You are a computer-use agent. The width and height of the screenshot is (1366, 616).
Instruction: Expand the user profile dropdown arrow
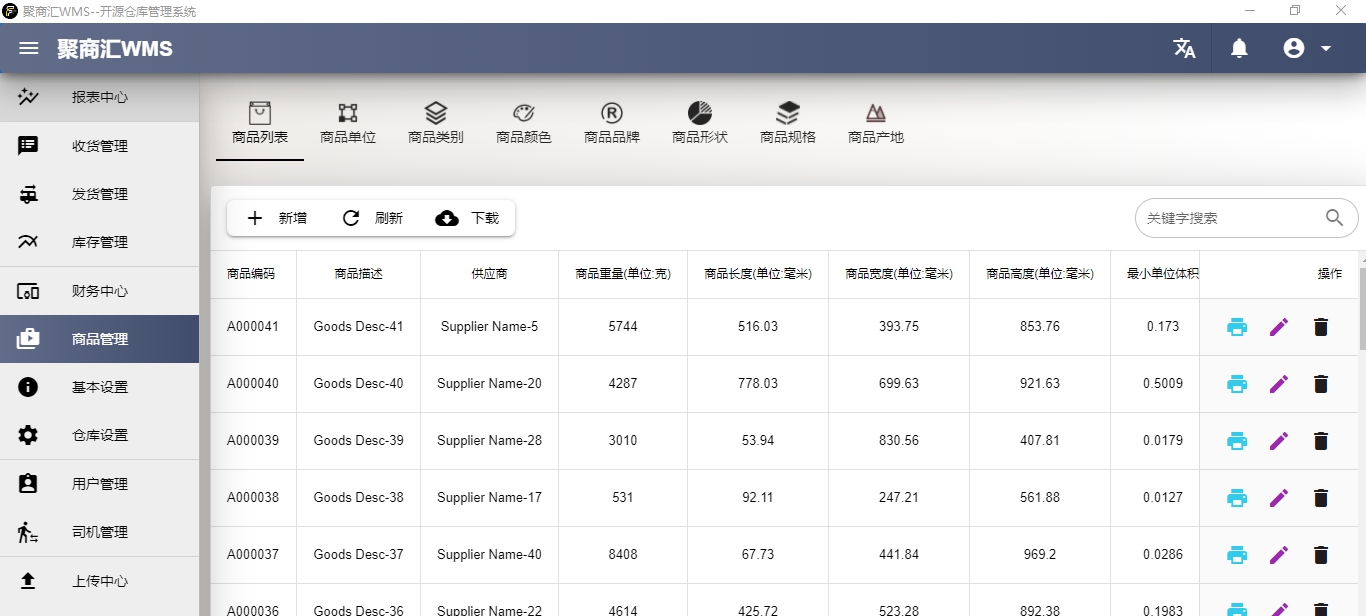point(1326,48)
